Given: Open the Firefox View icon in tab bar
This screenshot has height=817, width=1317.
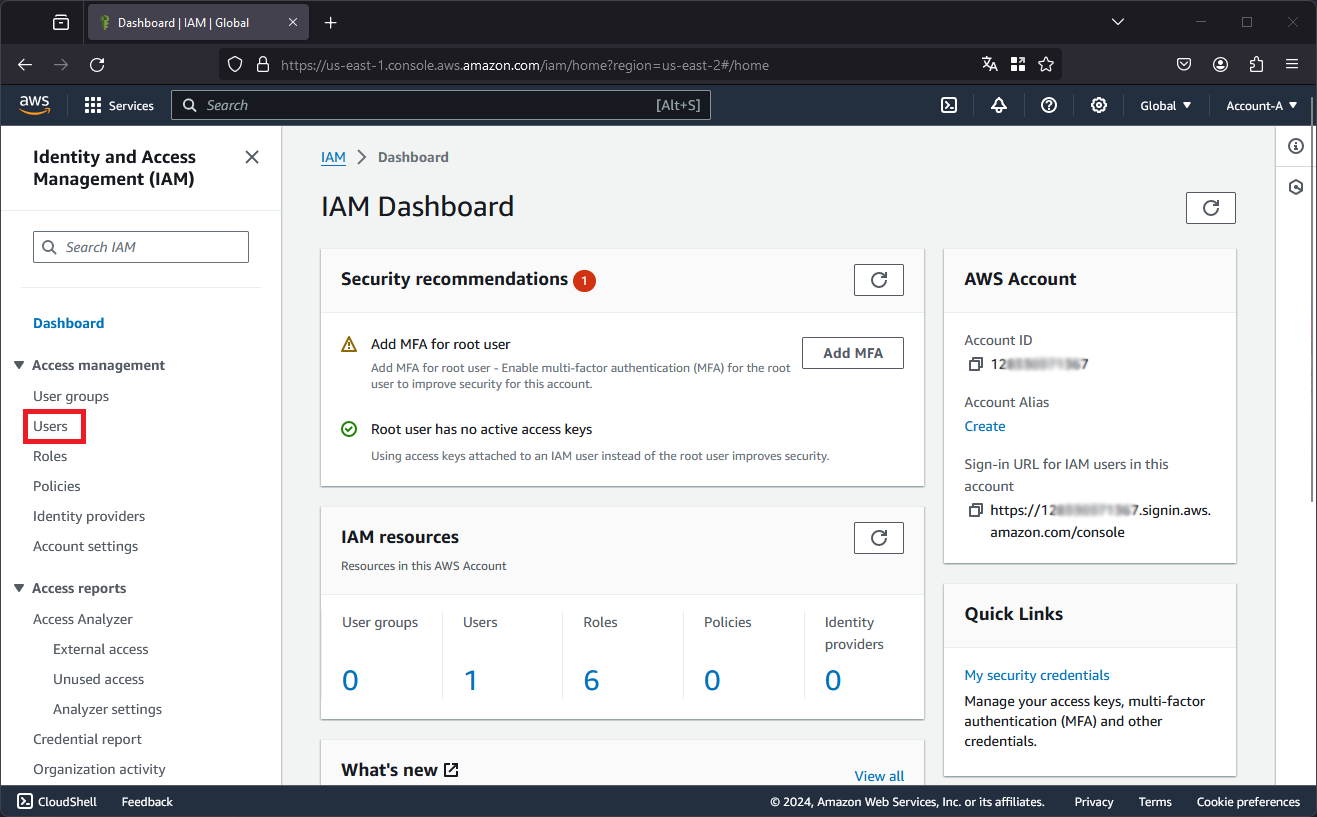Looking at the screenshot, I should [61, 22].
